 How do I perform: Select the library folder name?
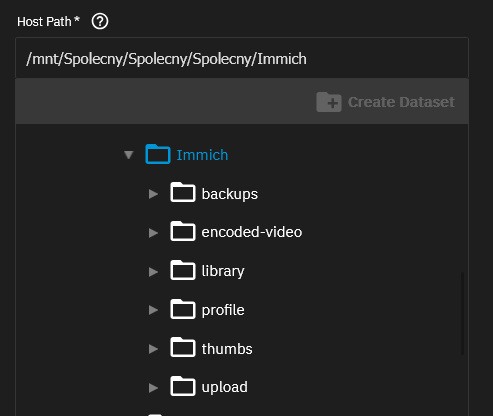[223, 271]
